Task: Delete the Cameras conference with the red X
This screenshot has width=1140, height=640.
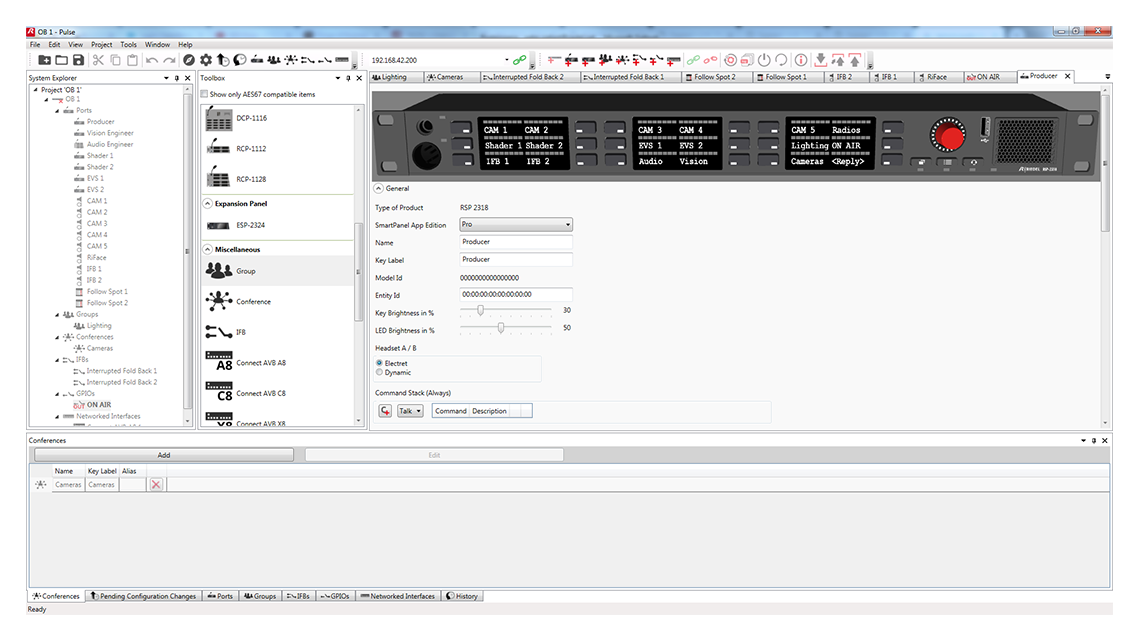Action: pos(156,484)
